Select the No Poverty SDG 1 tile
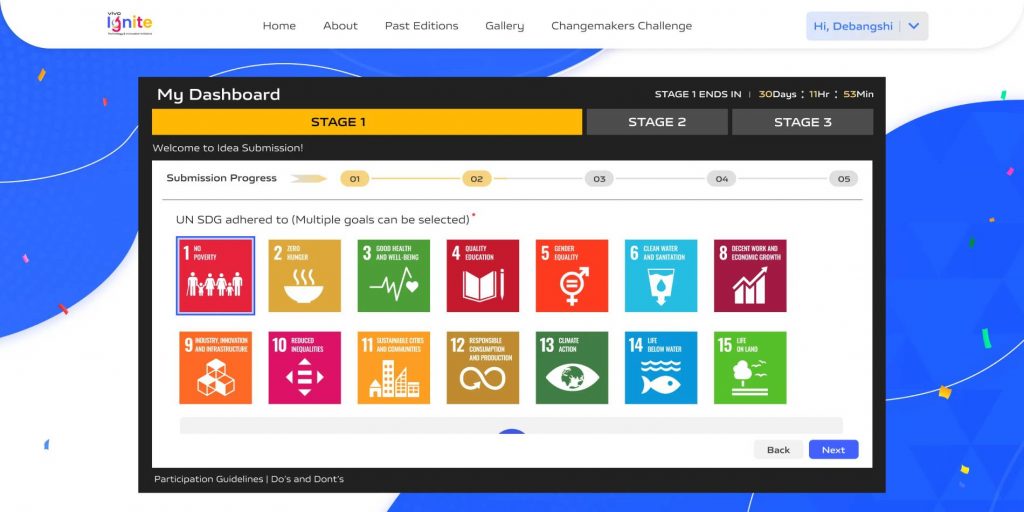 pyautogui.click(x=216, y=276)
